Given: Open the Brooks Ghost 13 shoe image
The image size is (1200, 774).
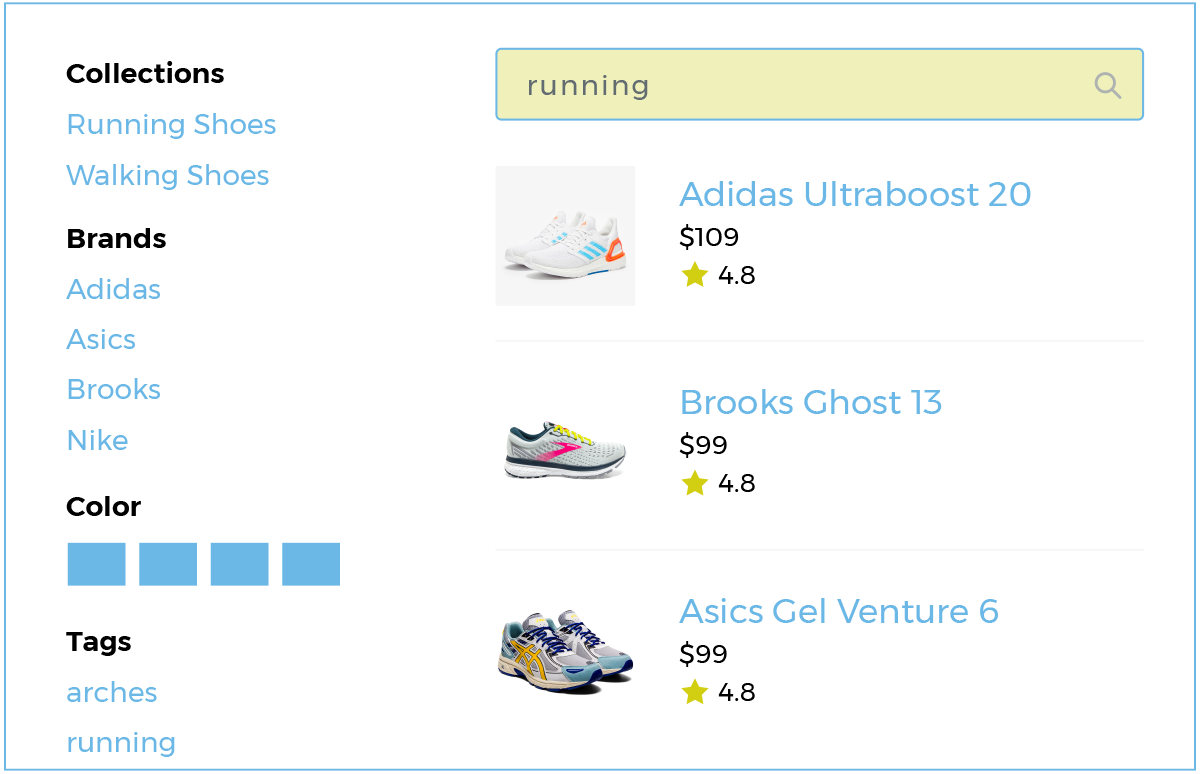Looking at the screenshot, I should point(565,449).
